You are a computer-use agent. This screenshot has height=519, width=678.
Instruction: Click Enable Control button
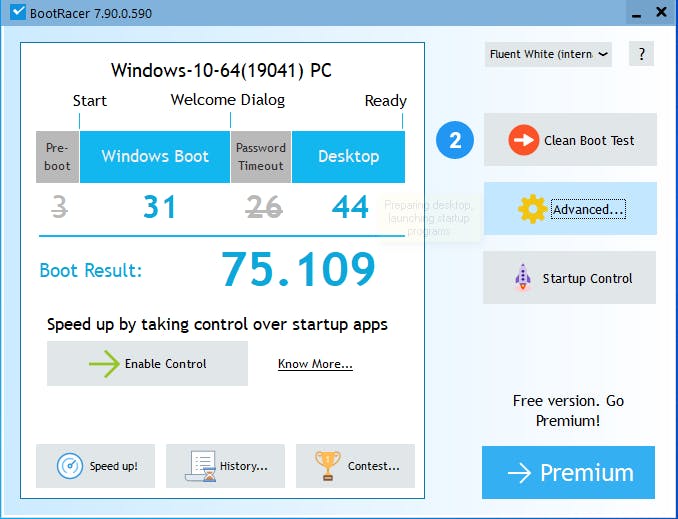click(147, 363)
